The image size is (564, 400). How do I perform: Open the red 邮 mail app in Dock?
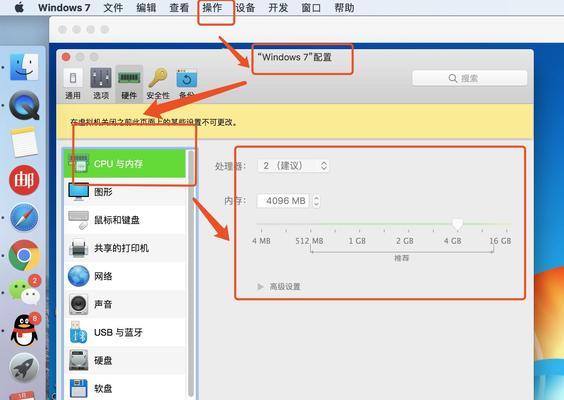point(24,180)
